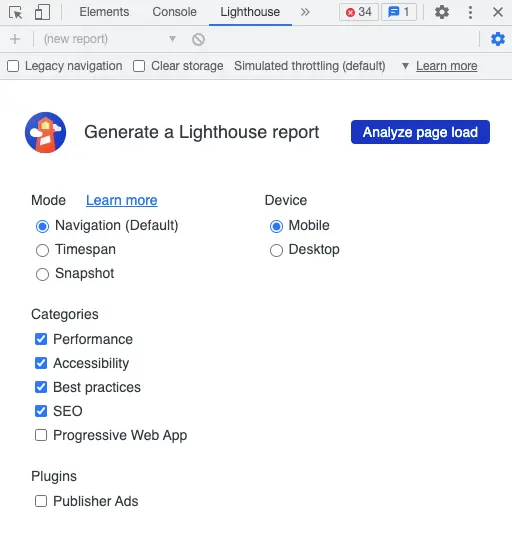Check the Clear storage option

(x=139, y=66)
